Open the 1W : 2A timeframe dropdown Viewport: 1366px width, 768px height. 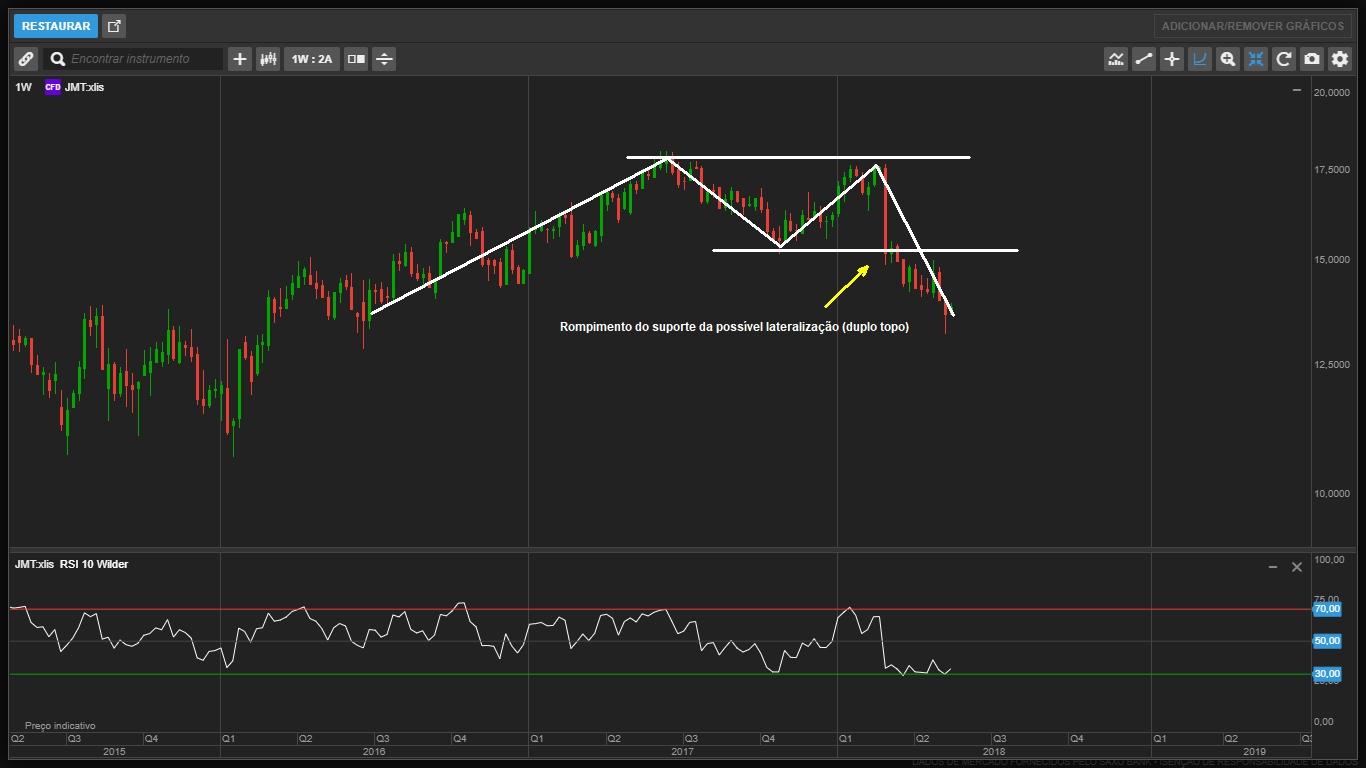(311, 59)
